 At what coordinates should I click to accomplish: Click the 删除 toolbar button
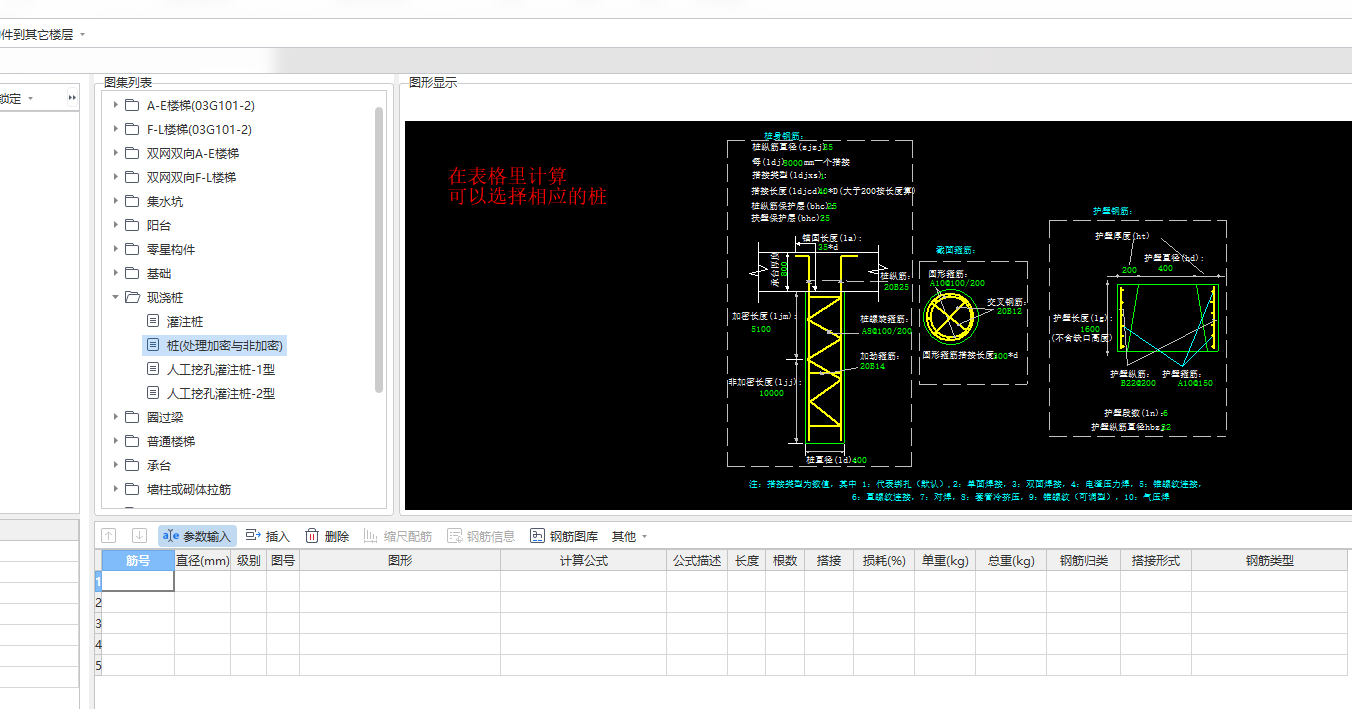pyautogui.click(x=327, y=536)
